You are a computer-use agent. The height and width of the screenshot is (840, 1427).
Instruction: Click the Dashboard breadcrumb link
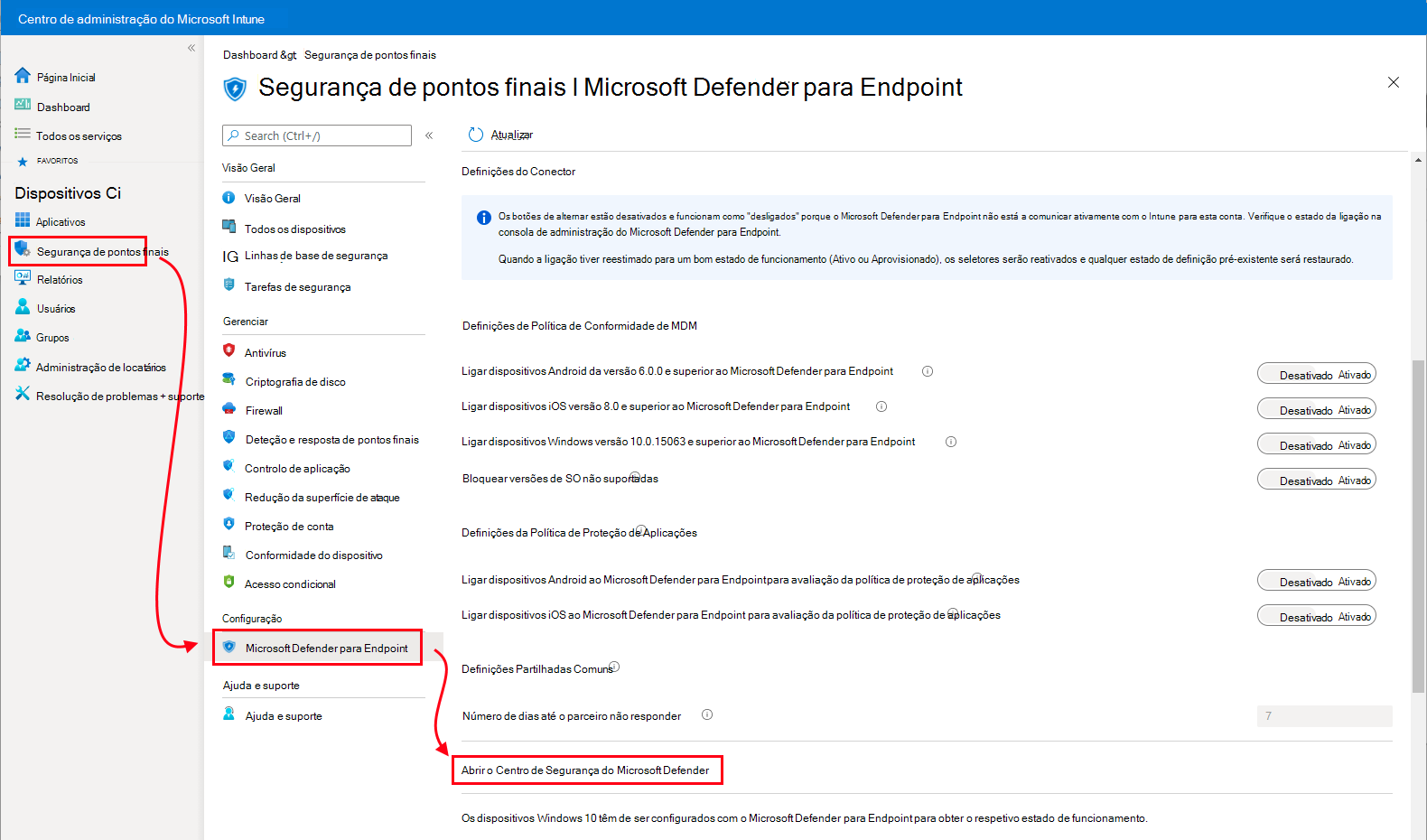[x=251, y=55]
